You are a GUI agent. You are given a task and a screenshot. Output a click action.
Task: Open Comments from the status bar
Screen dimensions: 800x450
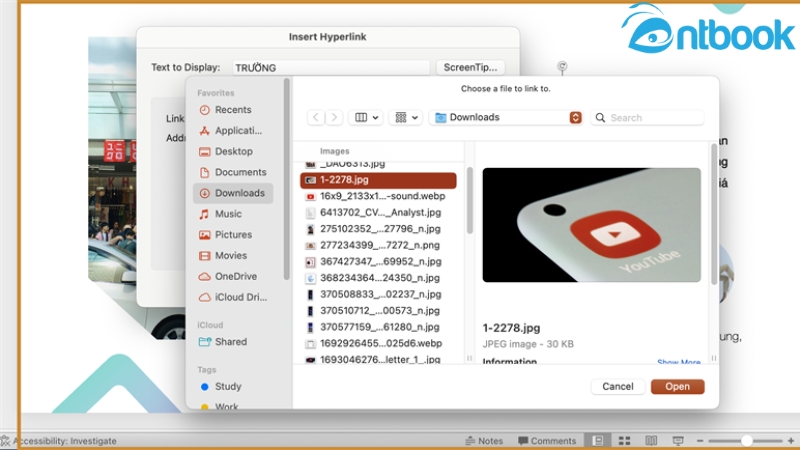547,441
